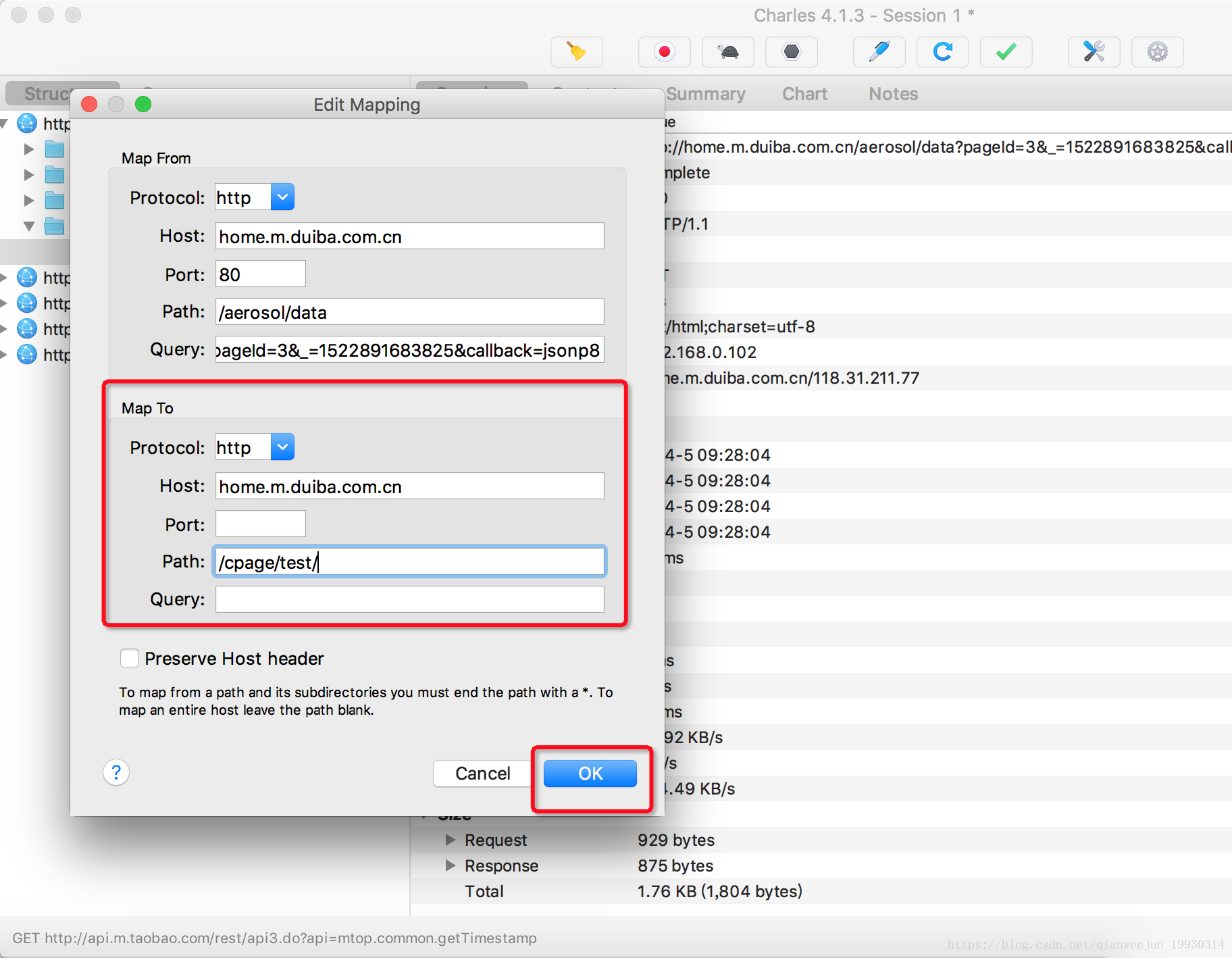This screenshot has width=1232, height=958.
Task: Select the fourth expanded folder in the tree
Action: click(55, 226)
